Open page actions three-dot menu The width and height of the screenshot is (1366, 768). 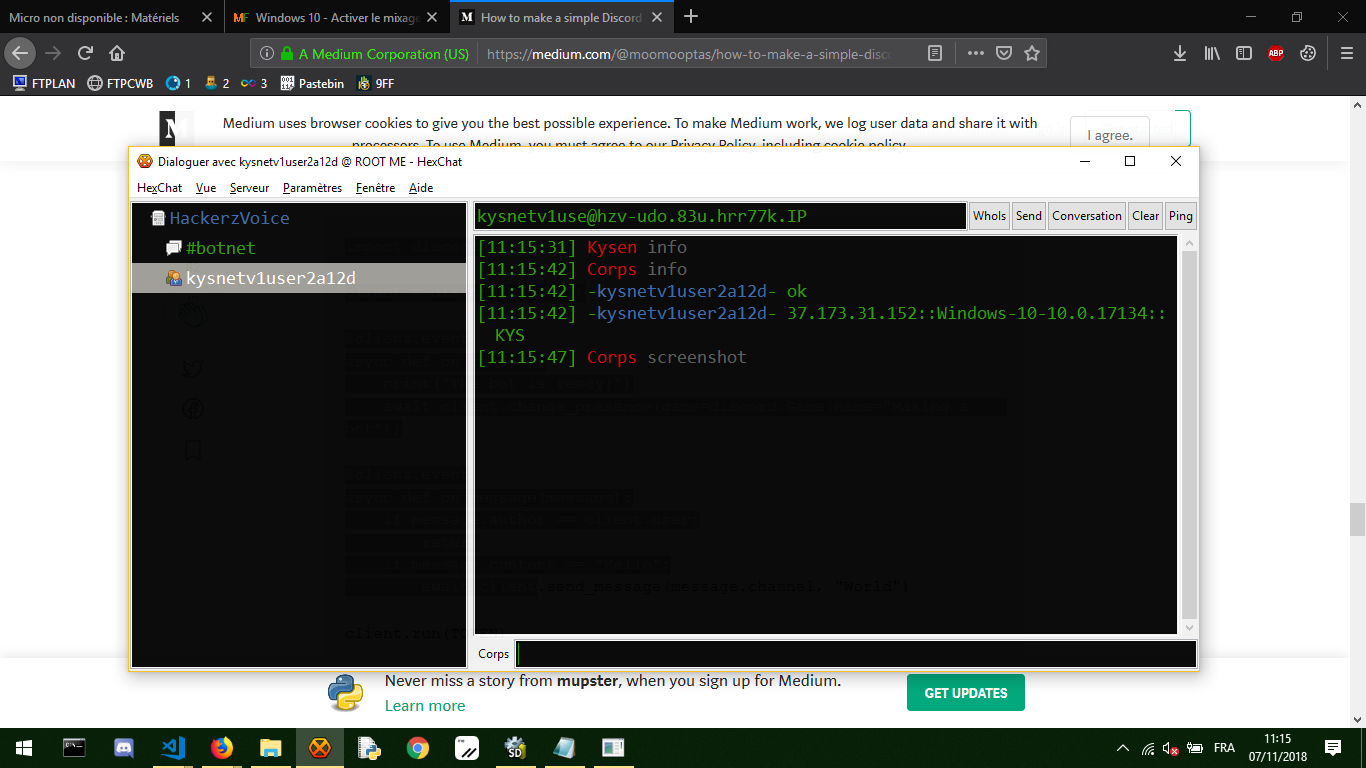pyautogui.click(x=976, y=54)
